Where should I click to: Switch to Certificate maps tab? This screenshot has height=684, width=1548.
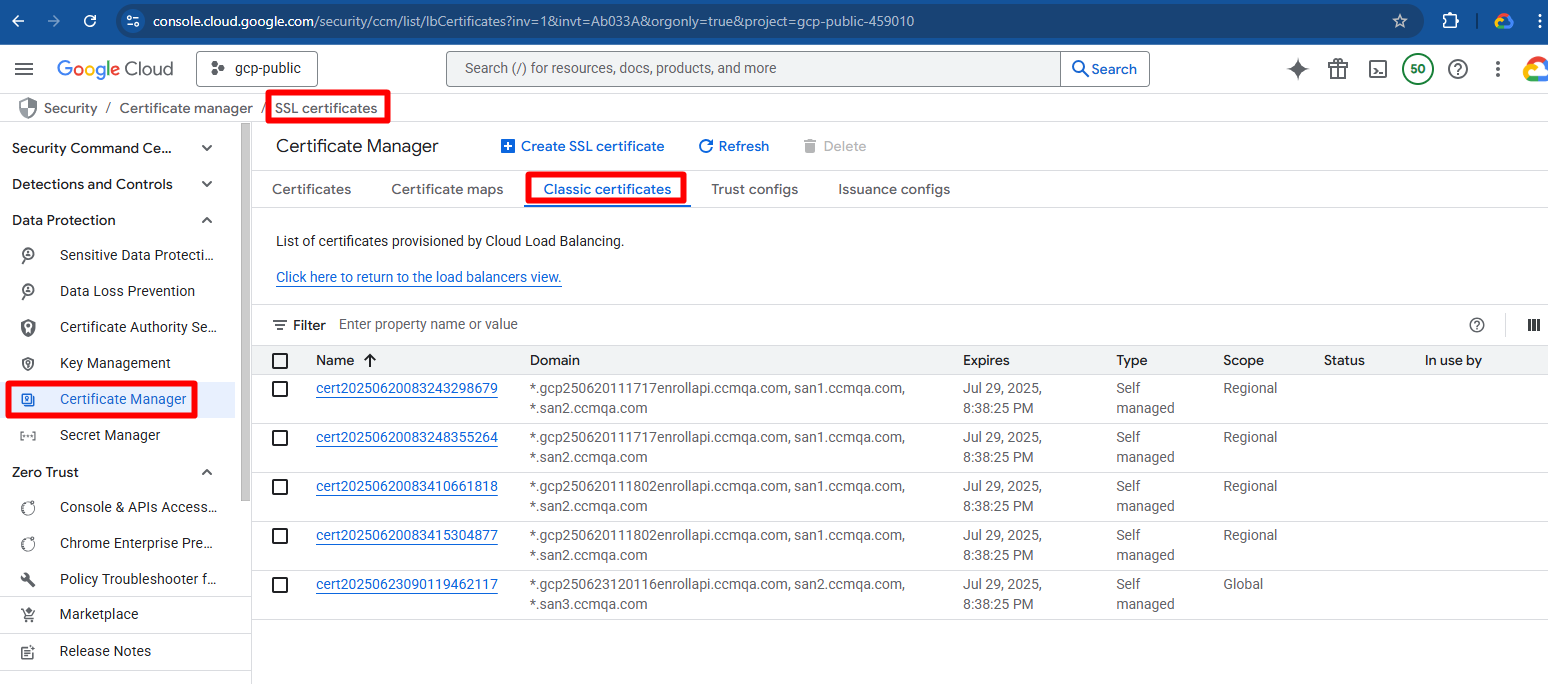[x=447, y=189]
